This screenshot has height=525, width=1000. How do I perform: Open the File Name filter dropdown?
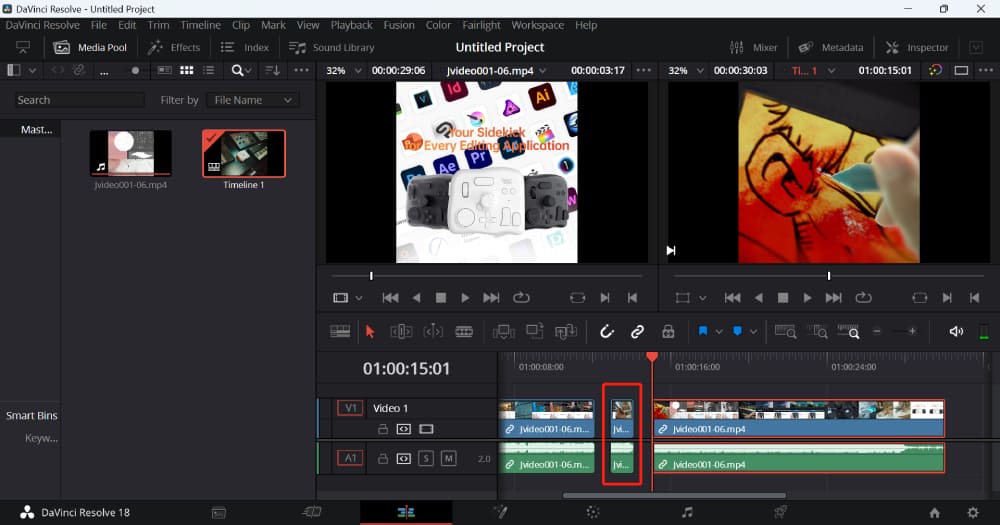[x=253, y=100]
